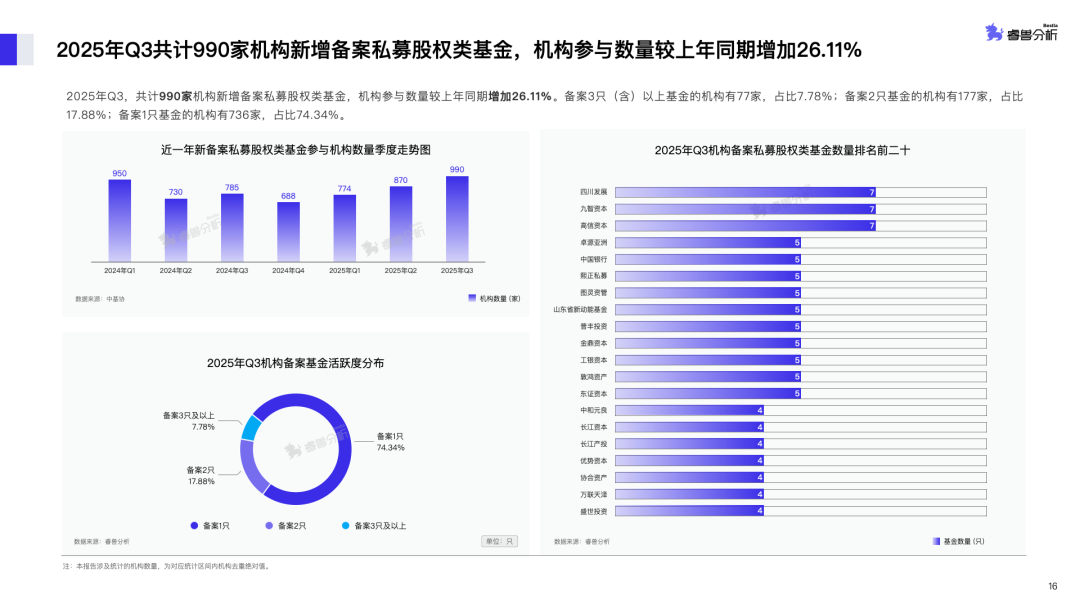
Task: Click the 7.78% donut callout label
Action: coord(203,427)
